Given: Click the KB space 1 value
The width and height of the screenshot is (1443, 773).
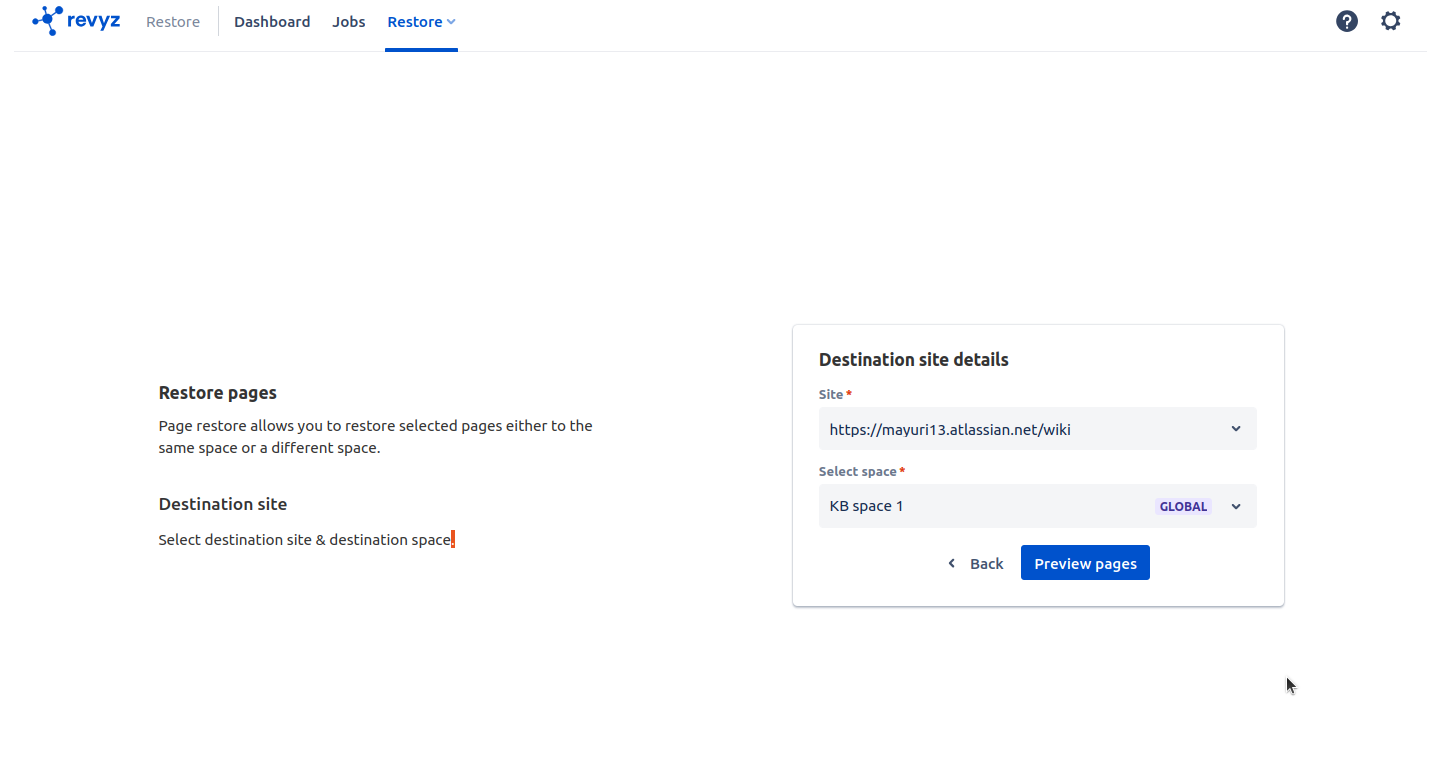Looking at the screenshot, I should pos(866,506).
